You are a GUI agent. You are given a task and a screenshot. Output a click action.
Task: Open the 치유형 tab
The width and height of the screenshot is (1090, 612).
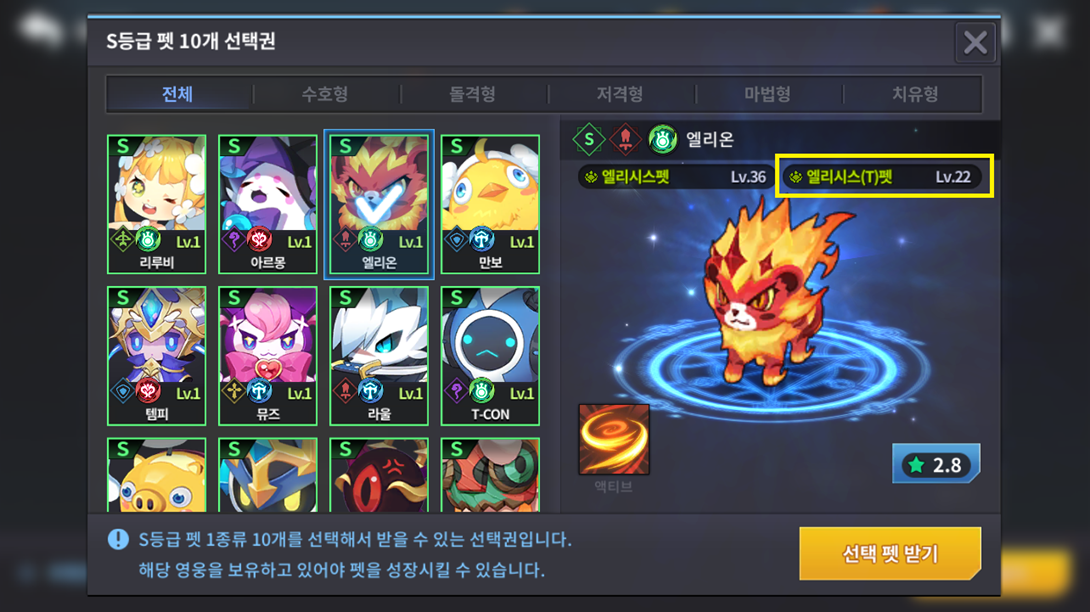pos(915,94)
